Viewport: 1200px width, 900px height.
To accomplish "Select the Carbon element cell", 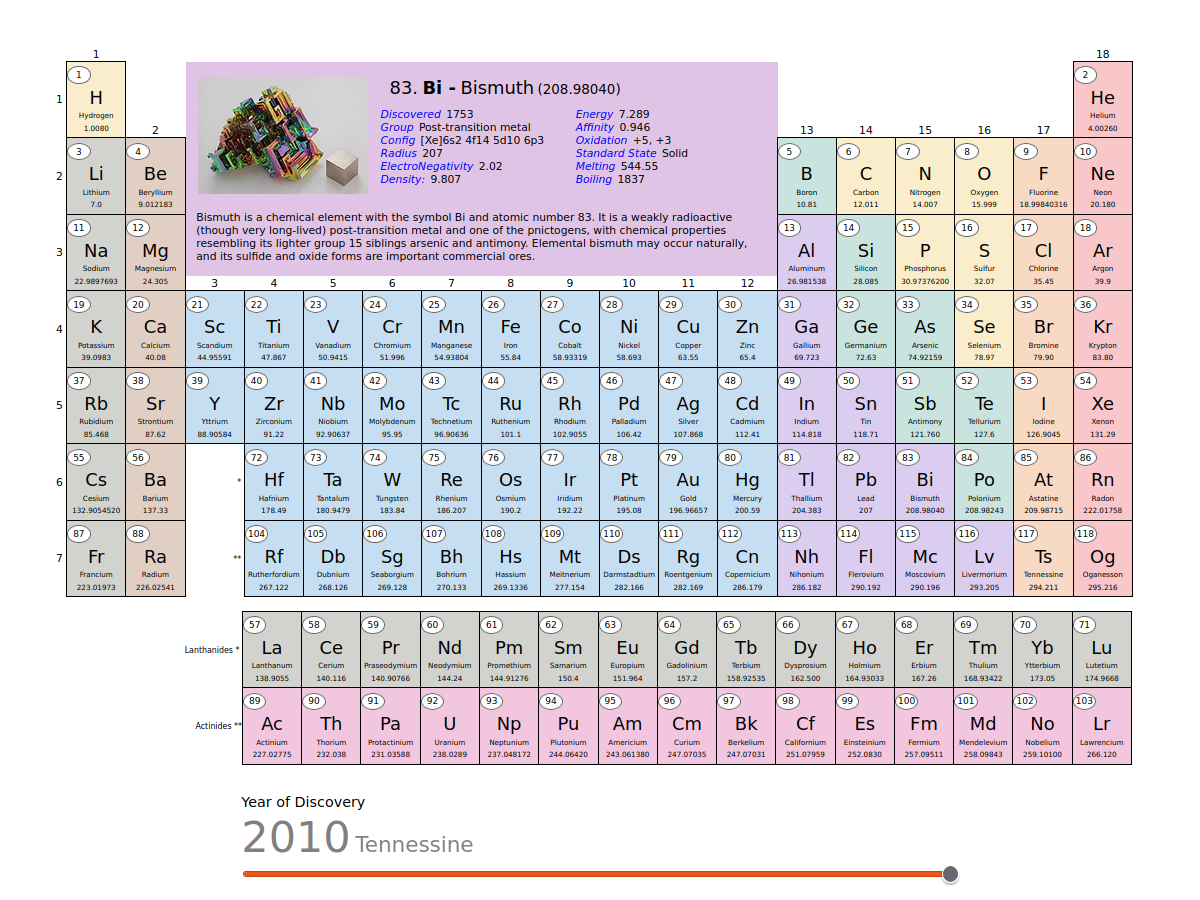I will click(x=866, y=177).
